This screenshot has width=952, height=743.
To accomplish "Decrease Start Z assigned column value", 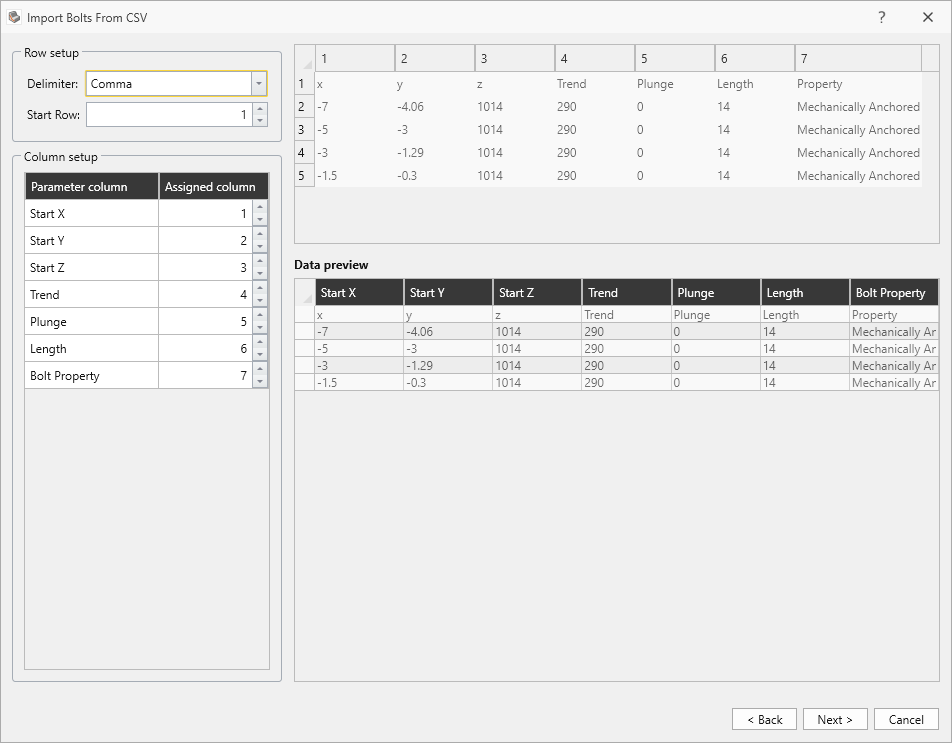I will pos(260,274).
